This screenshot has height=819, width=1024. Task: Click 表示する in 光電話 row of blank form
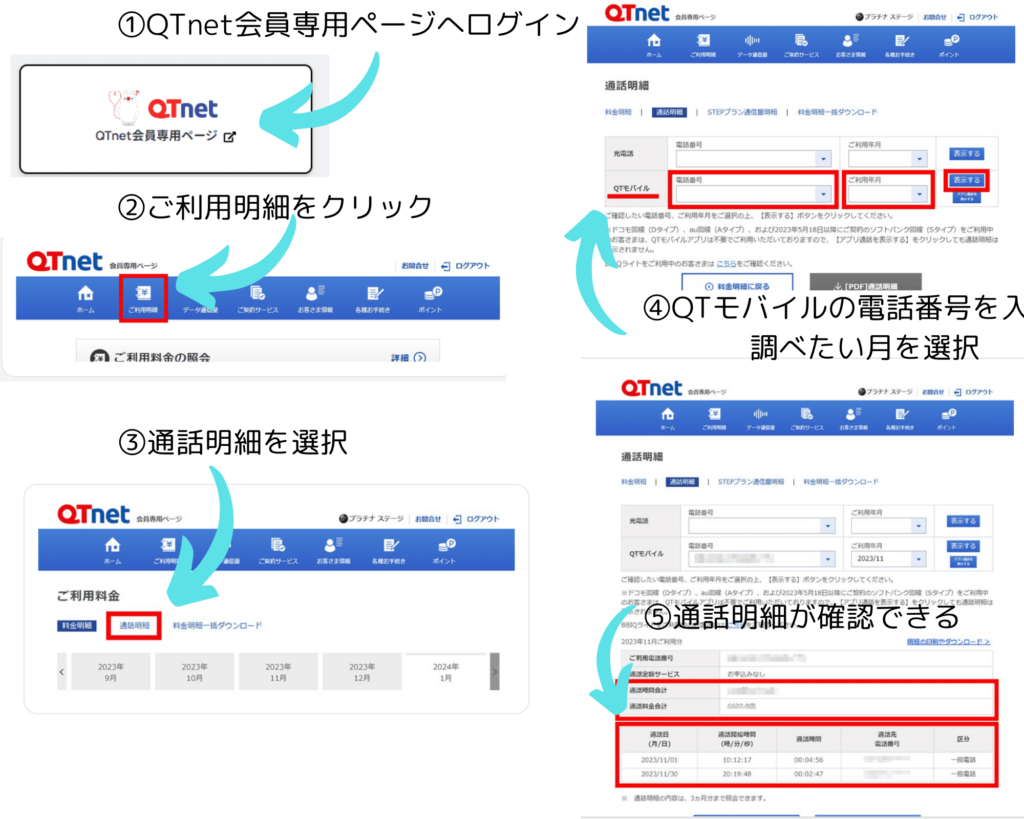(967, 153)
